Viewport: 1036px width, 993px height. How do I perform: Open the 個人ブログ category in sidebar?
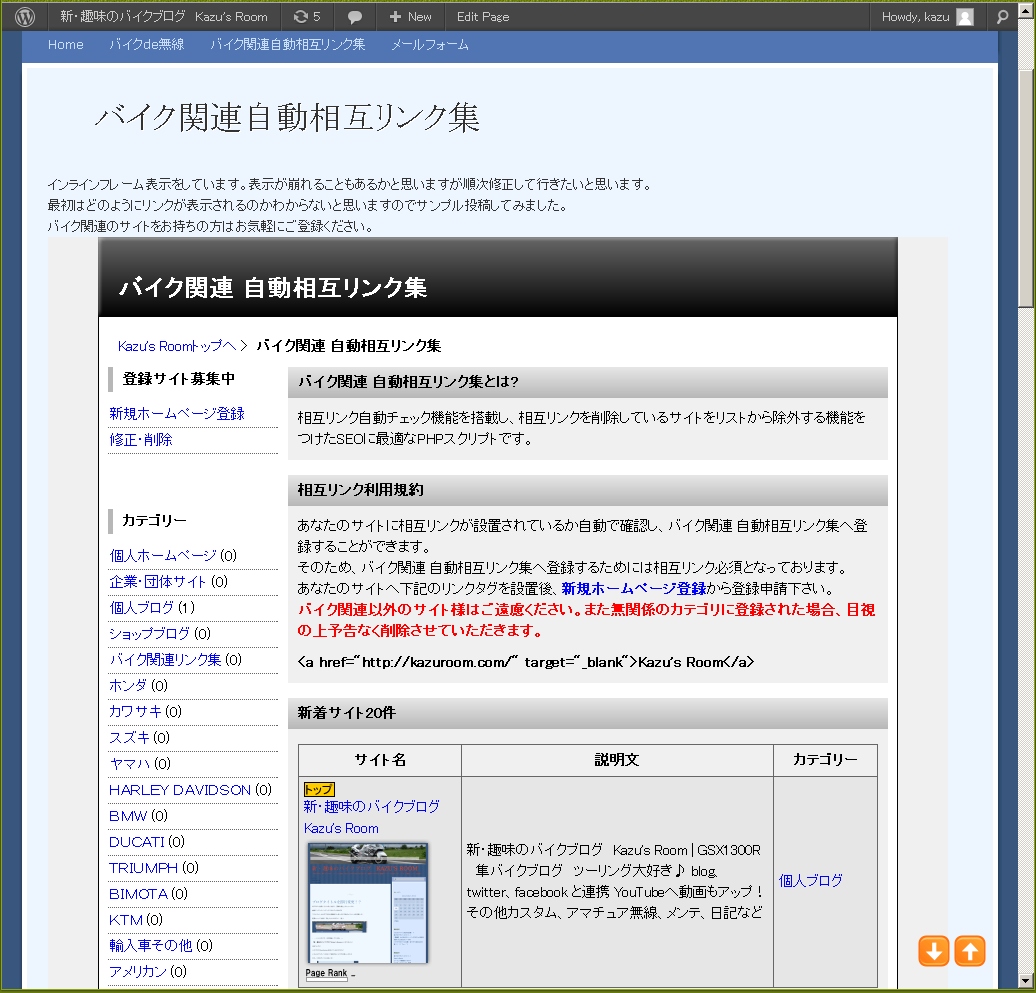pyautogui.click(x=142, y=608)
